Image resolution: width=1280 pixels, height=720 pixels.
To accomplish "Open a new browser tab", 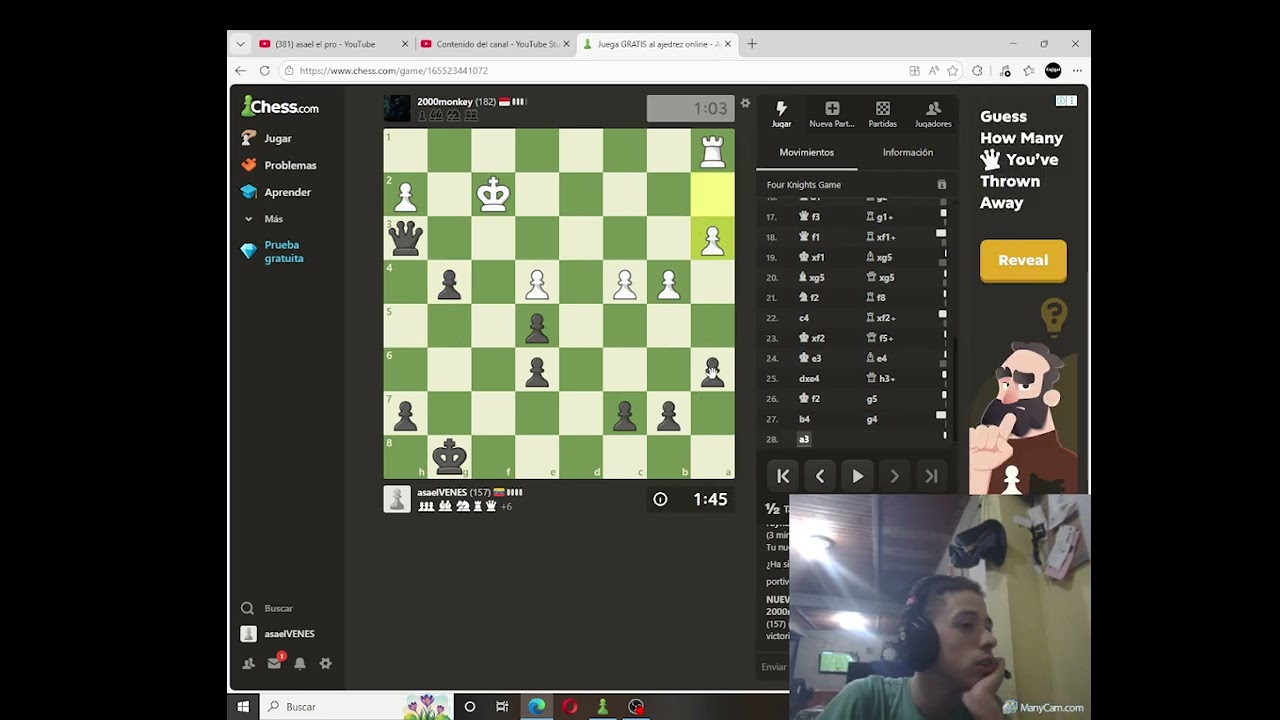I will tap(752, 44).
